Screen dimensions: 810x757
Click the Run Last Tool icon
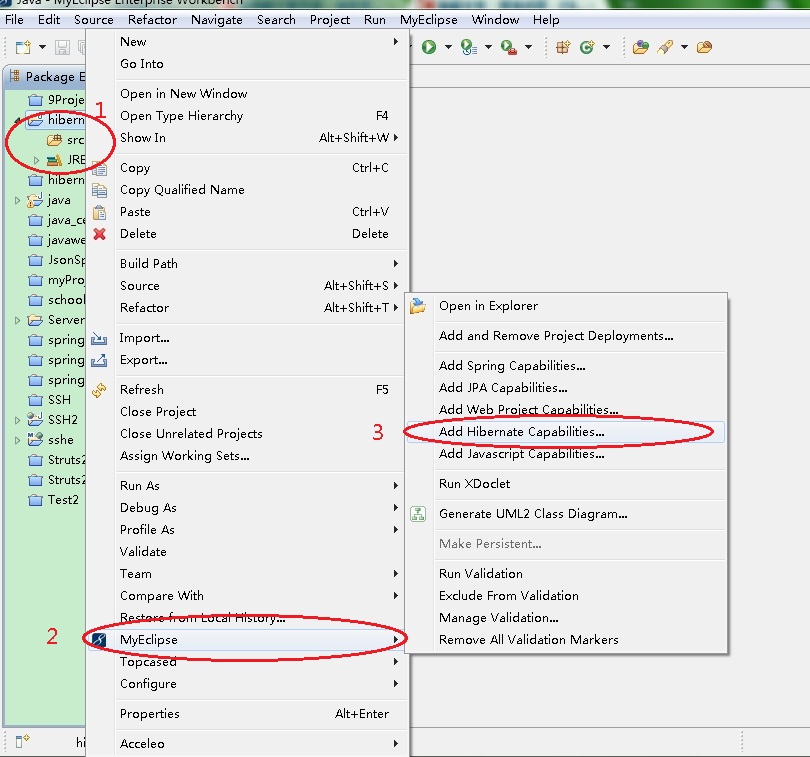tap(468, 47)
